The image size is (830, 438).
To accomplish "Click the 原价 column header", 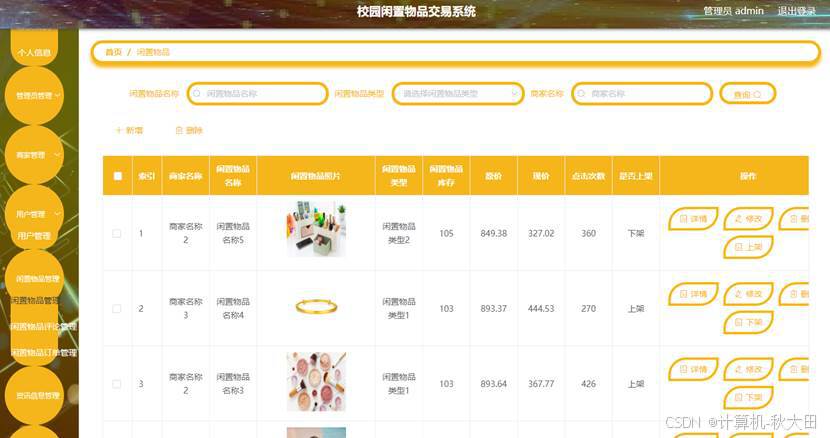I will pos(493,176).
